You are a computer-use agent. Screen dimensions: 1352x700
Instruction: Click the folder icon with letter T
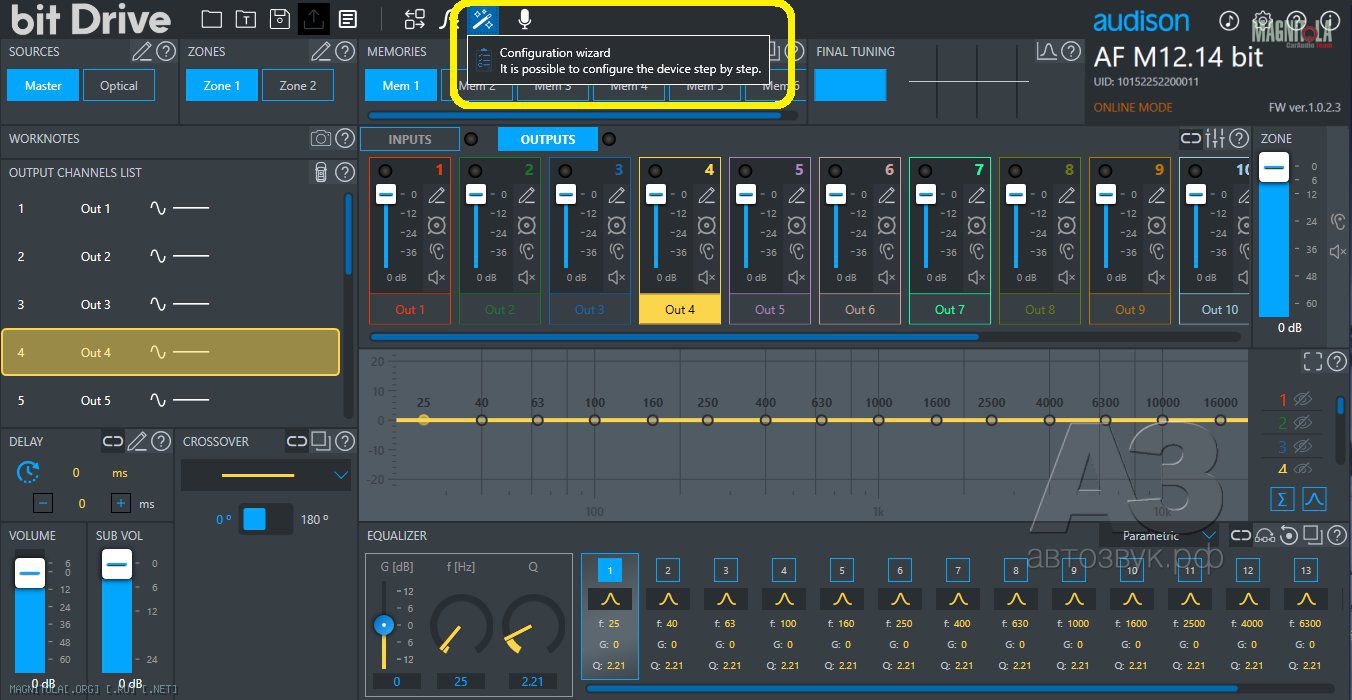(x=245, y=19)
